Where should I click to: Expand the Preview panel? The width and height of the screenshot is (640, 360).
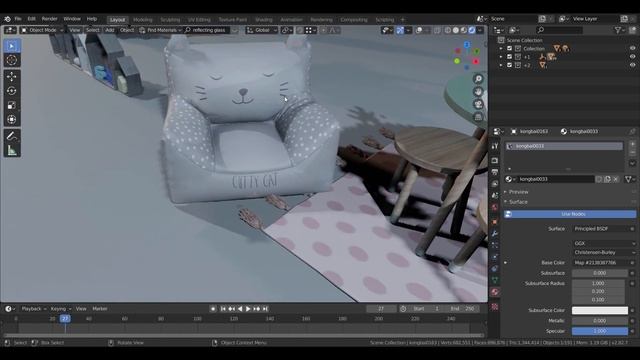(x=518, y=192)
